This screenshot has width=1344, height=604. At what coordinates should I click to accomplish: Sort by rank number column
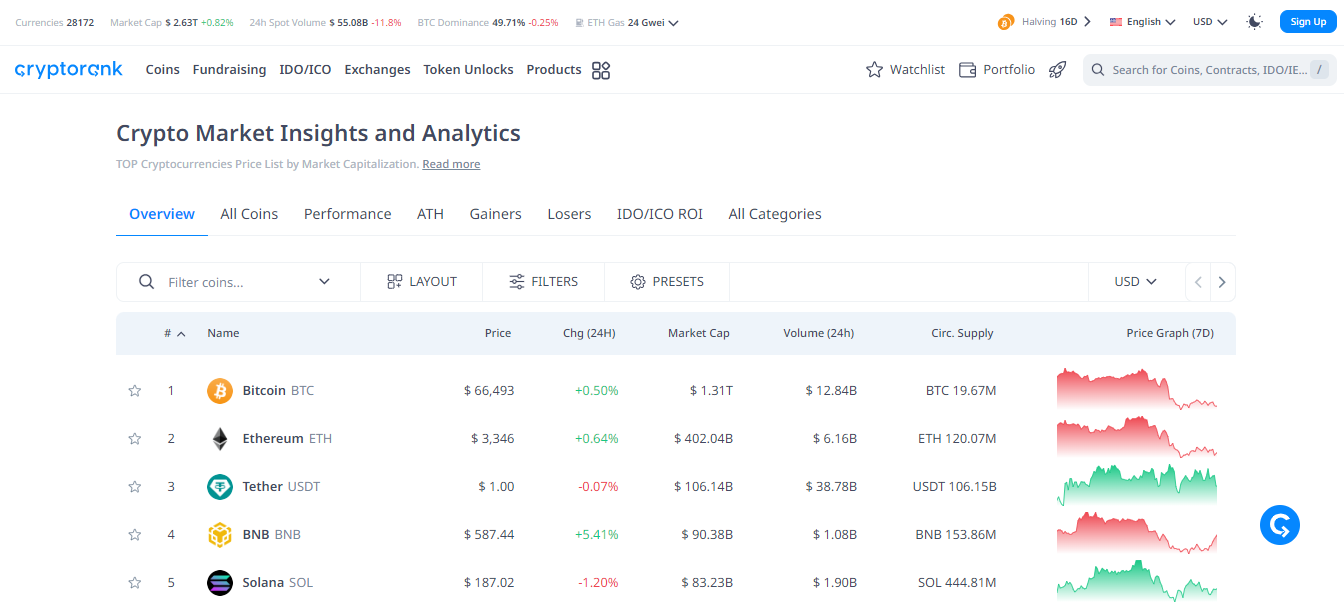tap(174, 333)
